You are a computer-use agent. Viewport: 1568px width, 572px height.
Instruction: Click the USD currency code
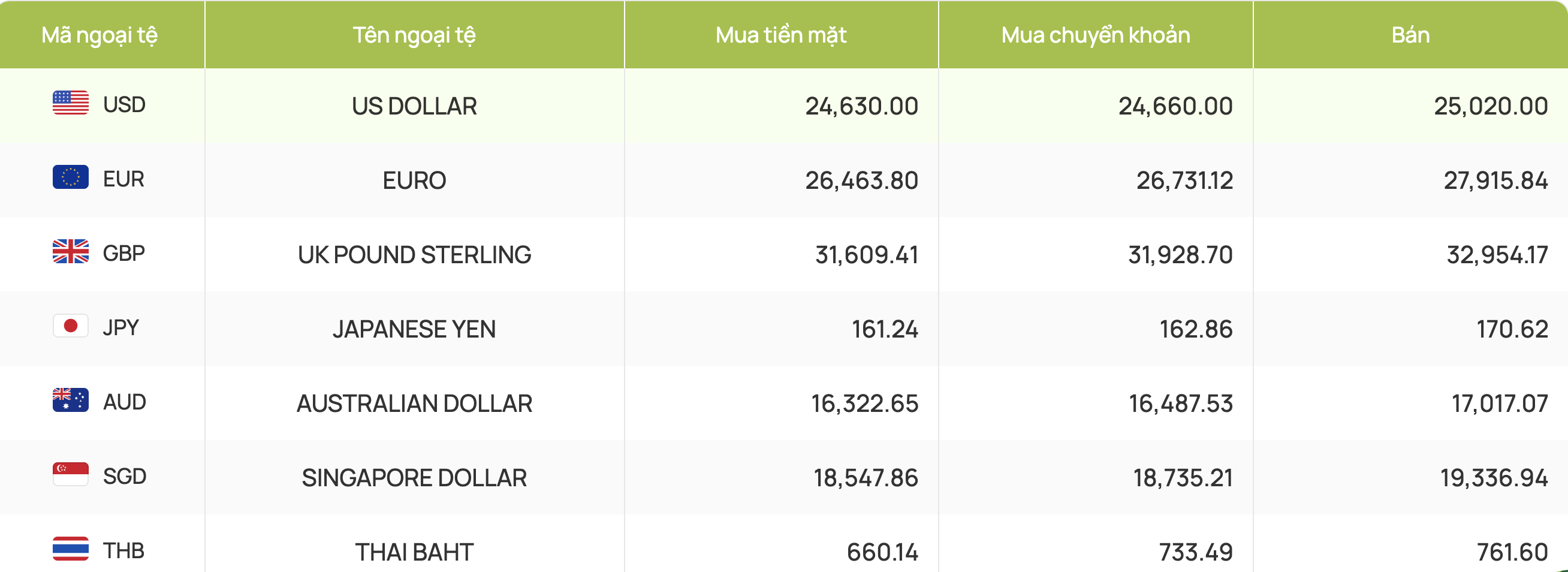pyautogui.click(x=124, y=105)
